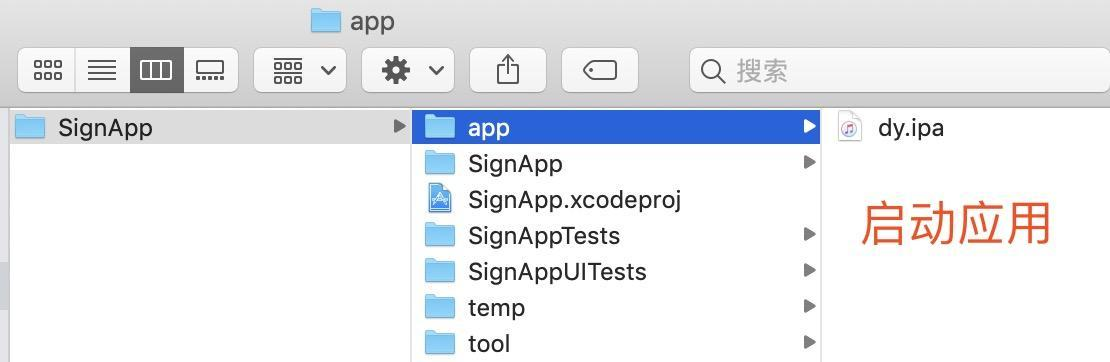
Task: Select the dy.ipa file
Action: [891, 128]
